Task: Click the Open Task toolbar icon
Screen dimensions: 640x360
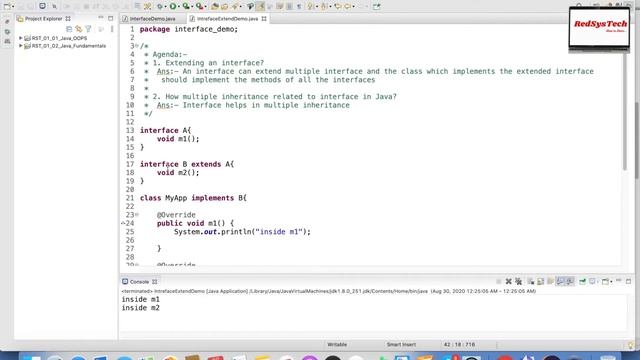Action: click(224, 6)
